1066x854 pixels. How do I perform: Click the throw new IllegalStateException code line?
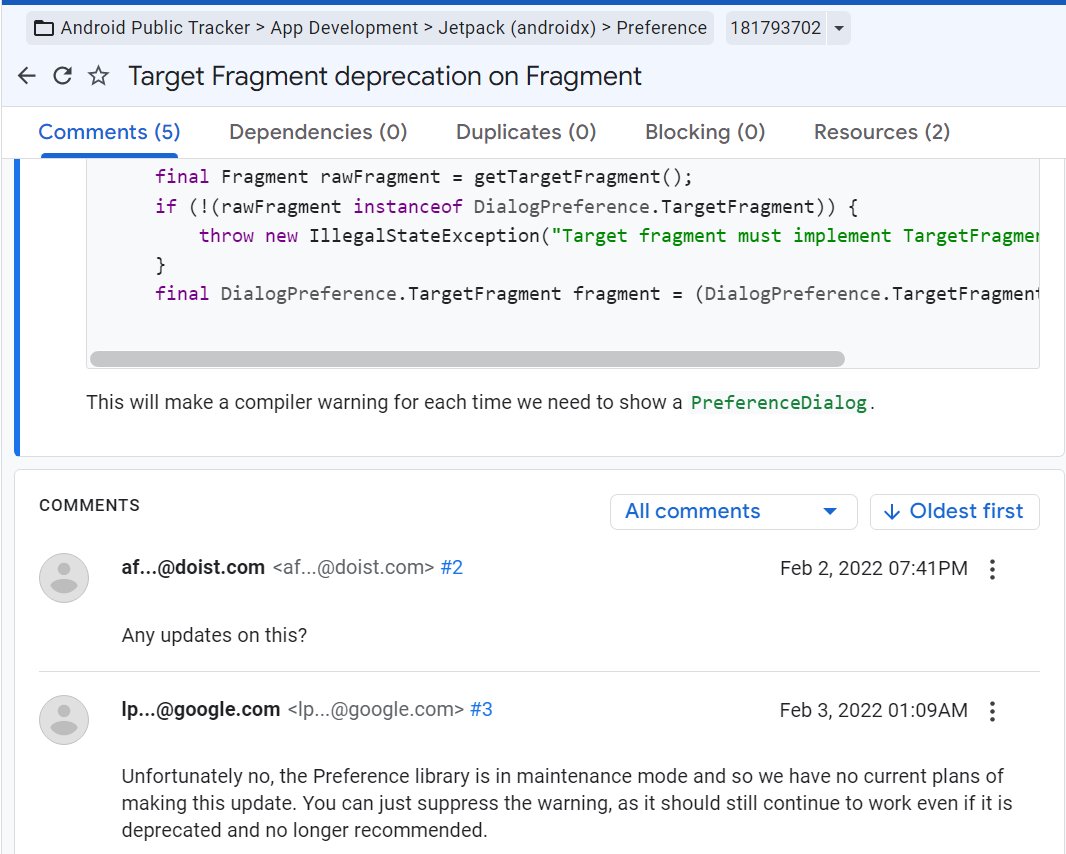tap(619, 236)
